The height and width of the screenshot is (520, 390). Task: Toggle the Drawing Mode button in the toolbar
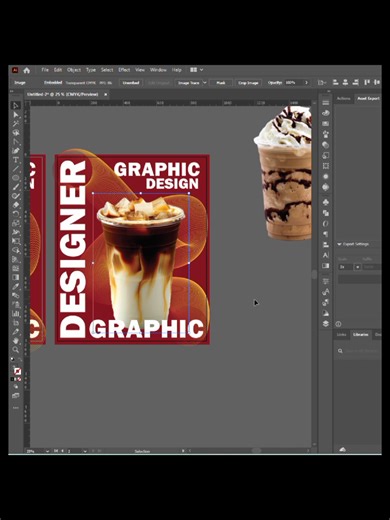coord(16,387)
